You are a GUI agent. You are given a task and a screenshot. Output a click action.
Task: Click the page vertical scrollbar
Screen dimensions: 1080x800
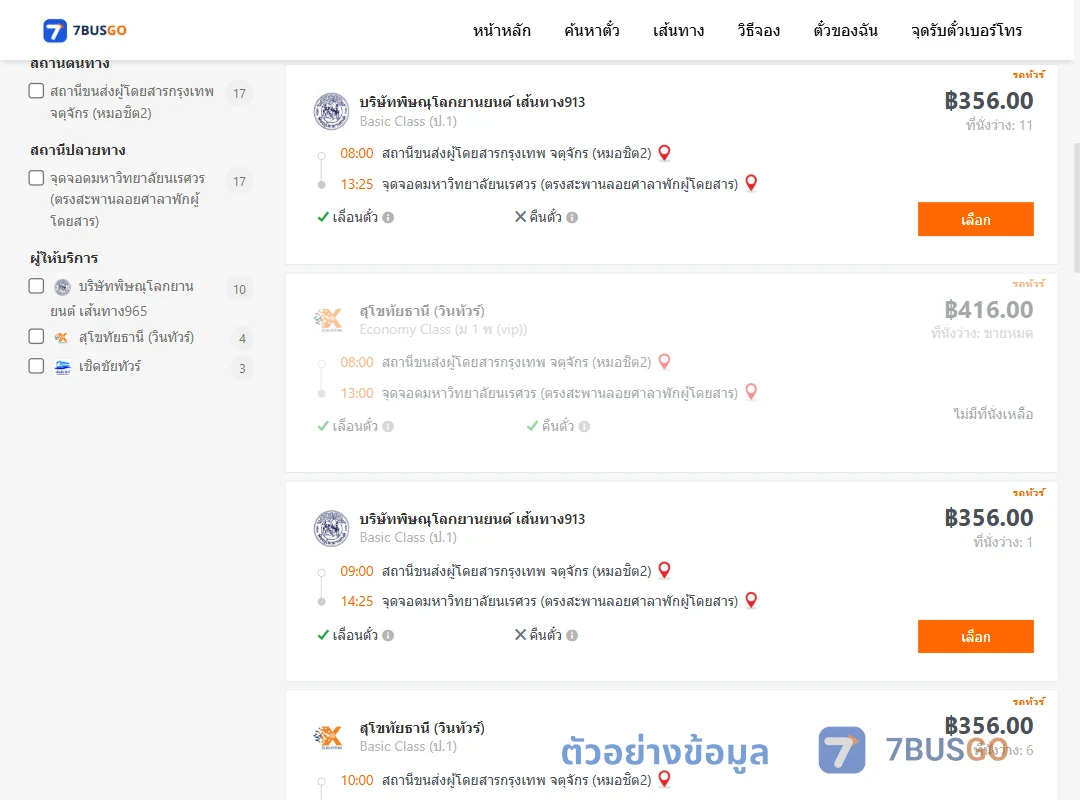[1076, 207]
